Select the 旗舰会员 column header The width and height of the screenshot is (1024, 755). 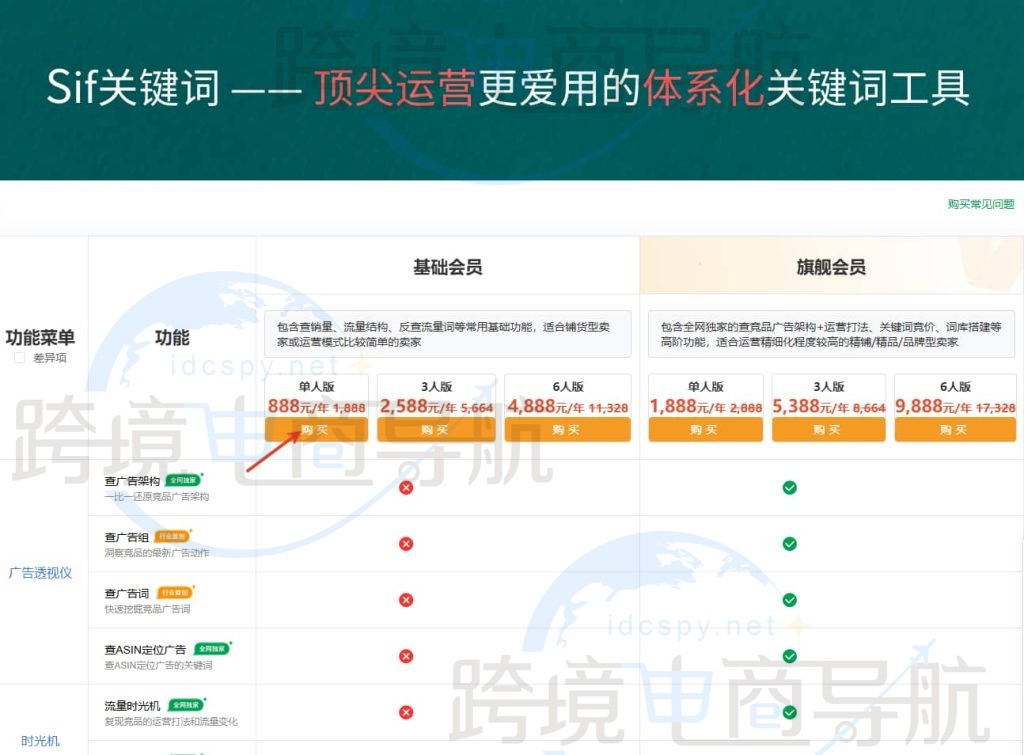(x=831, y=265)
